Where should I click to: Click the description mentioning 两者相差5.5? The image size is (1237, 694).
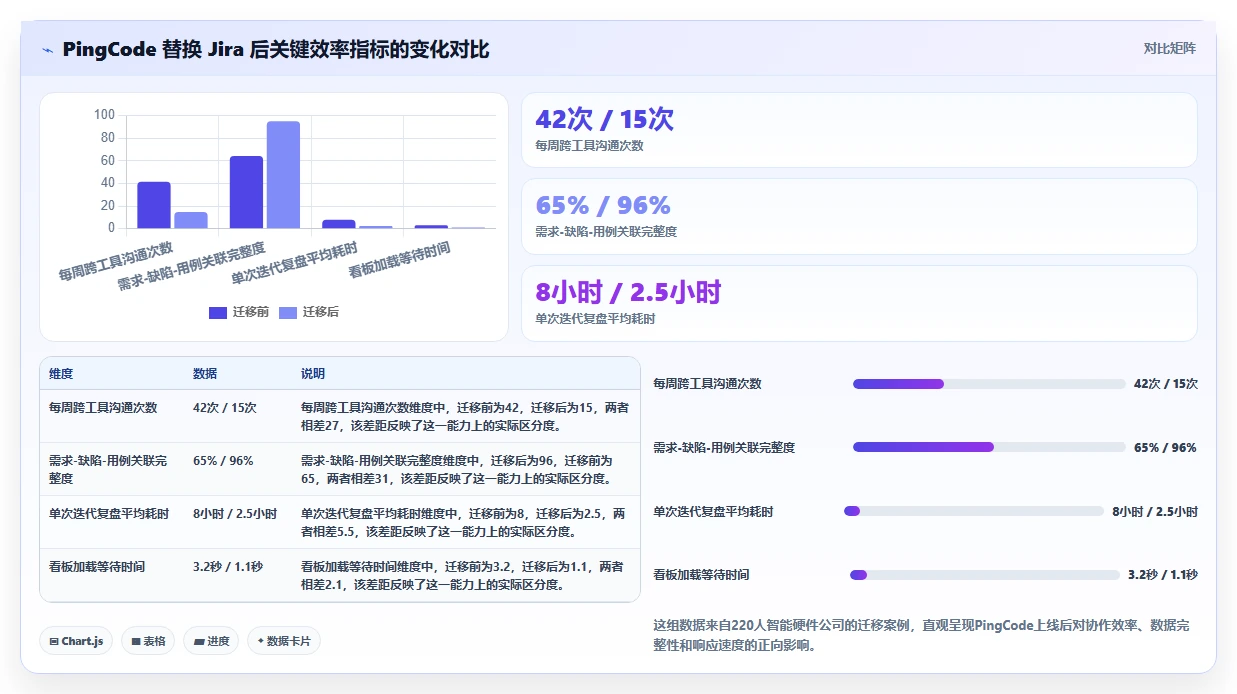pos(465,522)
